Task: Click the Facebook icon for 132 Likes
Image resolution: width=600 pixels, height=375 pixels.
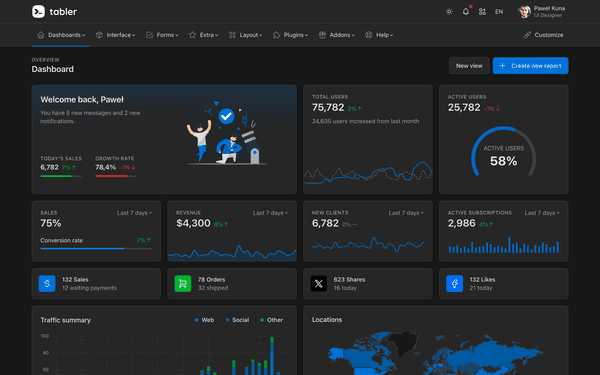Action: pos(455,284)
